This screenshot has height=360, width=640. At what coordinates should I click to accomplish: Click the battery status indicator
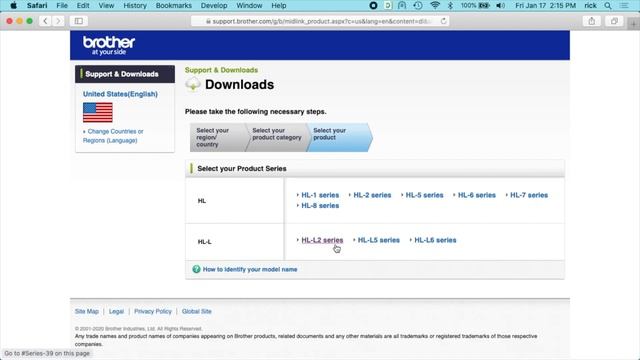click(475, 6)
